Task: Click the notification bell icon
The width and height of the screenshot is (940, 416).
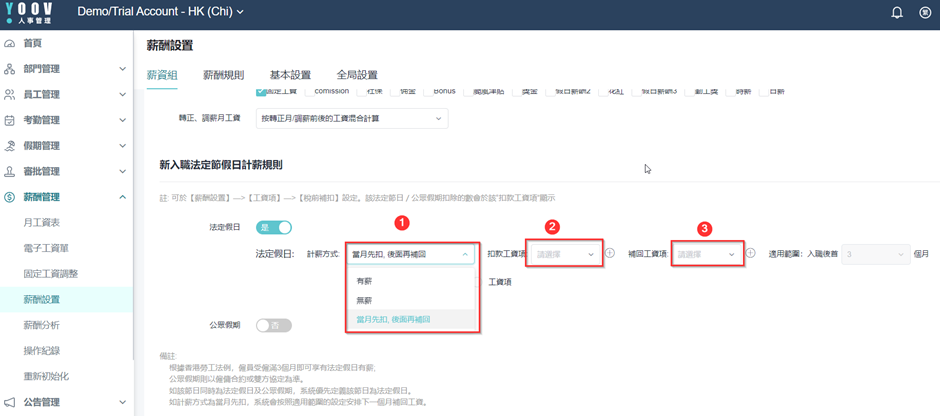Action: [x=897, y=12]
